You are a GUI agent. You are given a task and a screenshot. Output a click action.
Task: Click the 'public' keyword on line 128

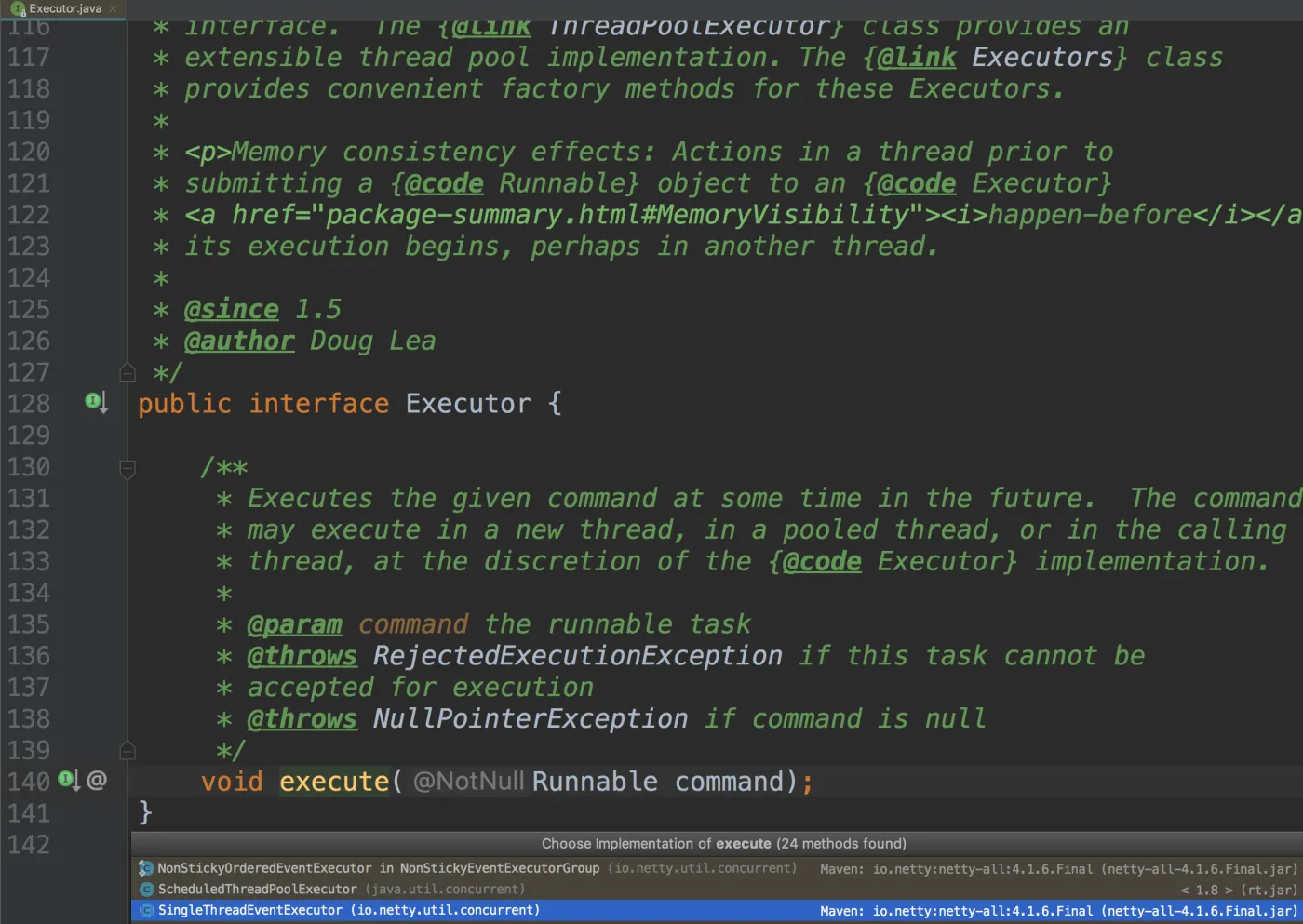(184, 404)
